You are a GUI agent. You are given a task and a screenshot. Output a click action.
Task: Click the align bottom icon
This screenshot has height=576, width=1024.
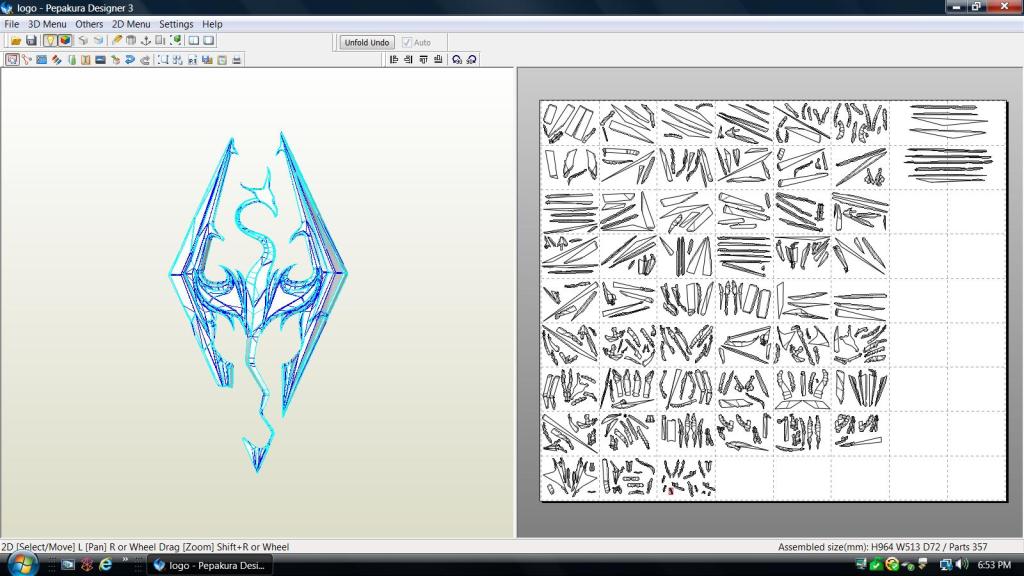click(x=438, y=59)
